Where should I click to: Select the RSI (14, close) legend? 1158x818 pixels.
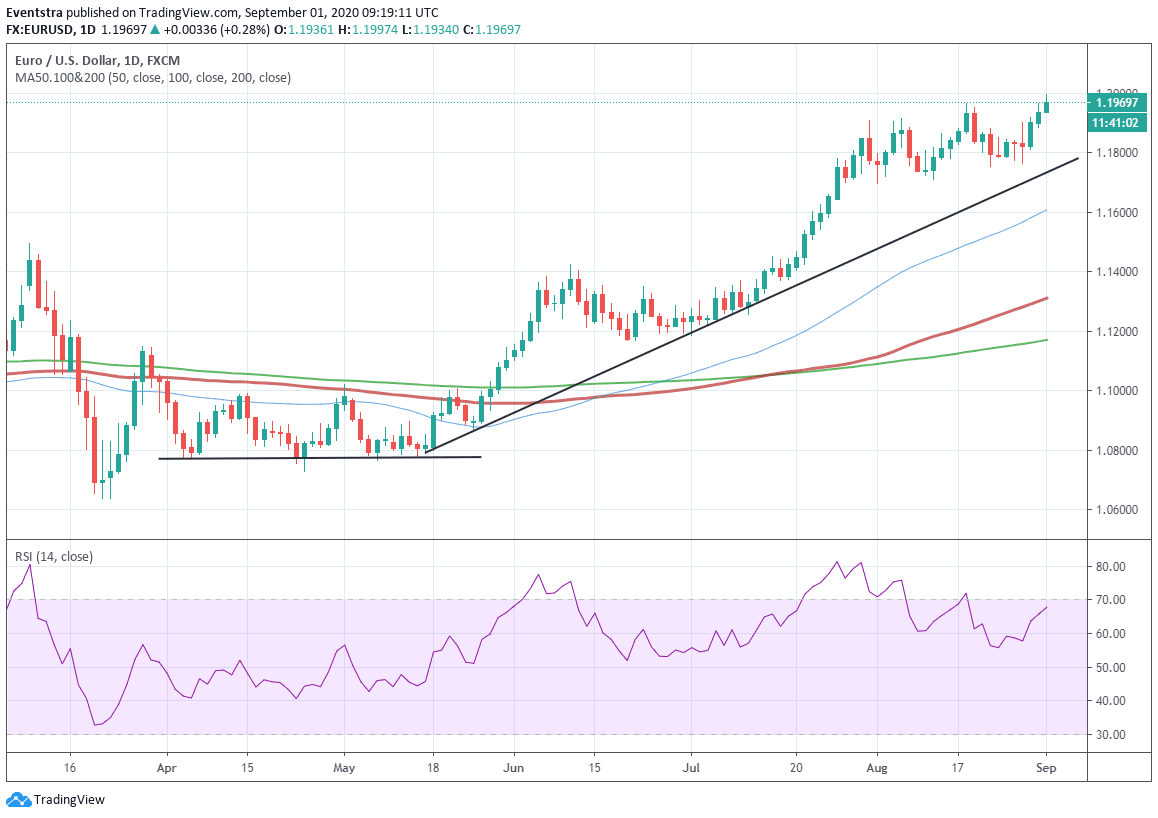53,555
